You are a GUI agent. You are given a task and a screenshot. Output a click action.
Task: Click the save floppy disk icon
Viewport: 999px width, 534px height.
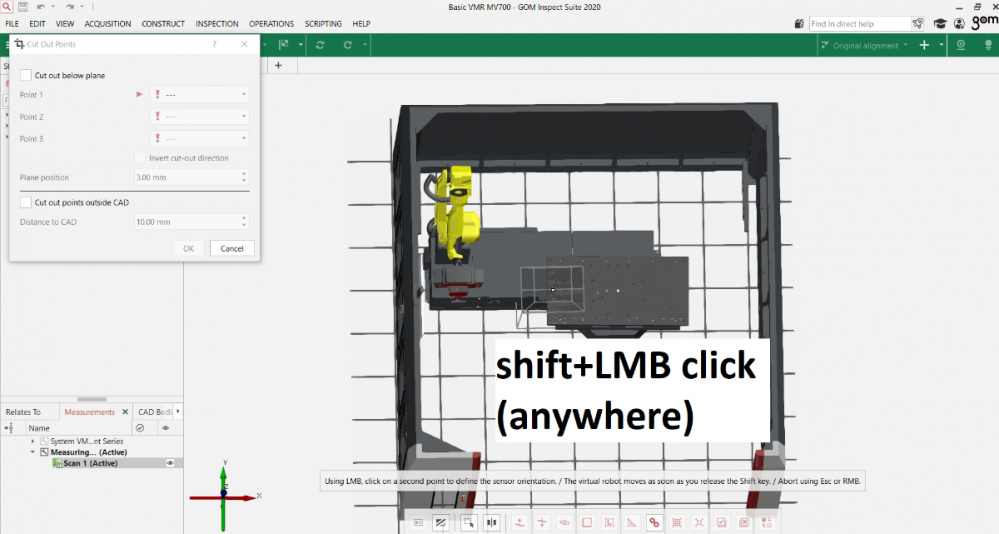pos(23,7)
